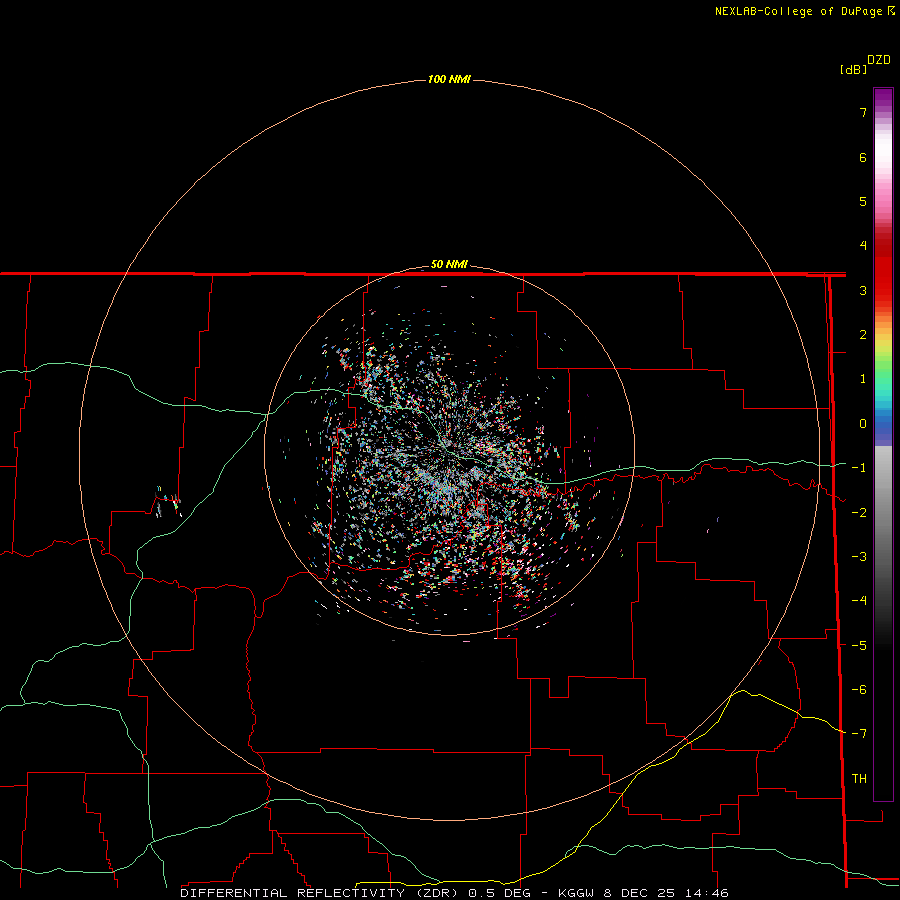Click the -4 value on the color scale
Screen dimensions: 900x900
coord(859,601)
